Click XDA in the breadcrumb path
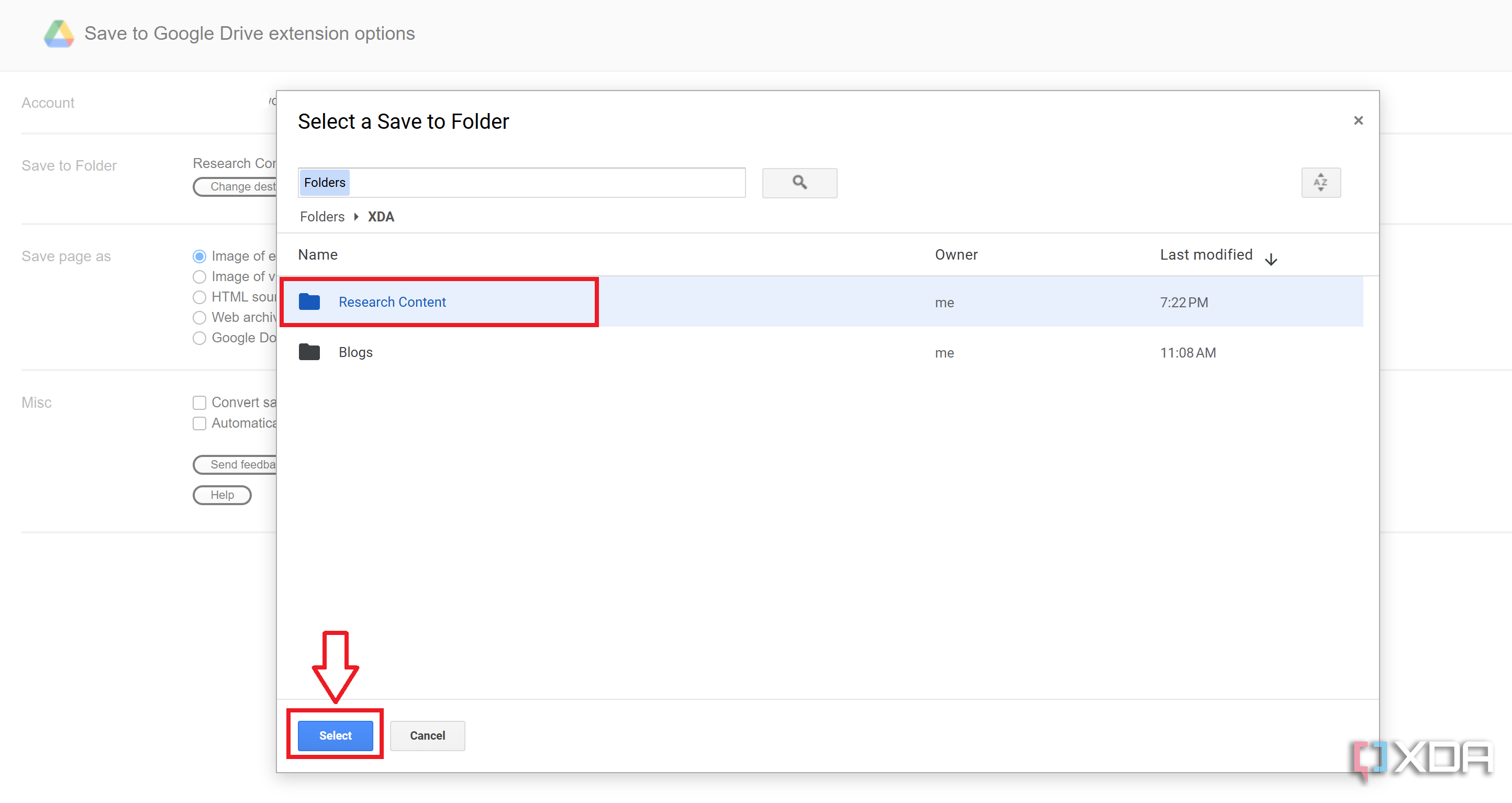 click(x=381, y=217)
